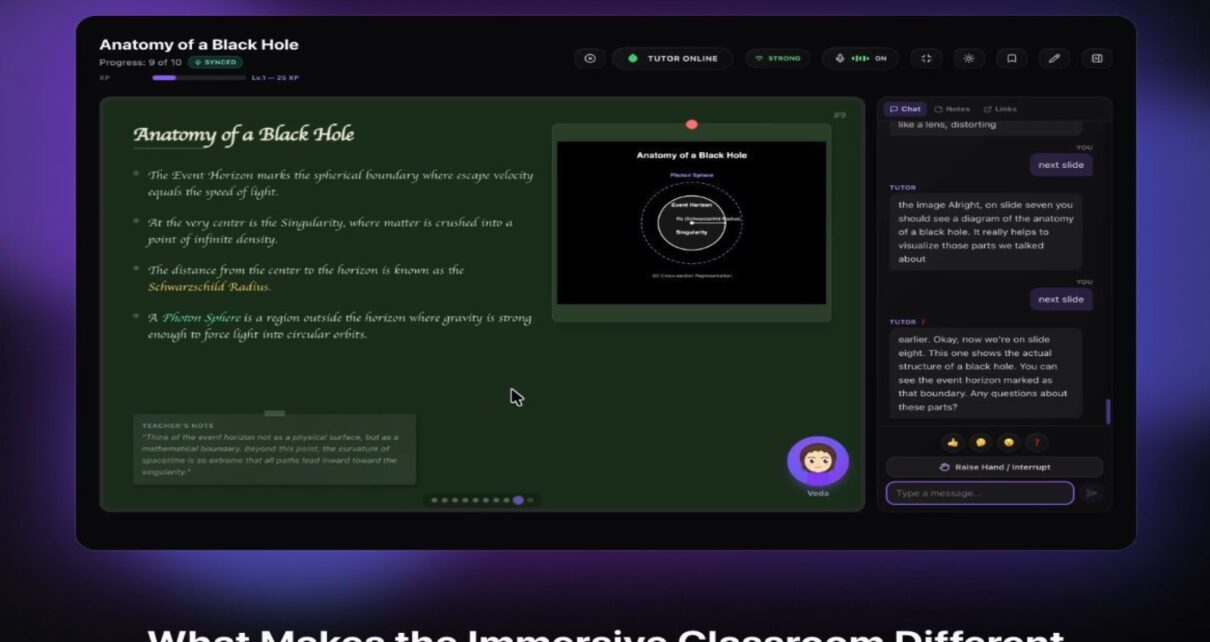Click the side panel layout icon

1096,58
